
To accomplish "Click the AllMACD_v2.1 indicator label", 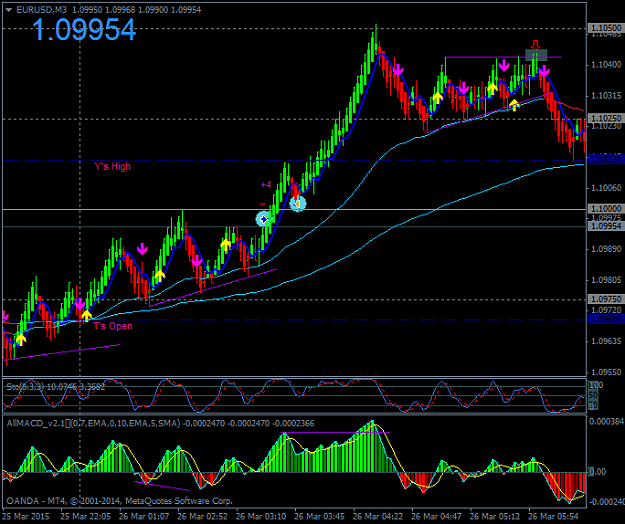I will point(160,423).
